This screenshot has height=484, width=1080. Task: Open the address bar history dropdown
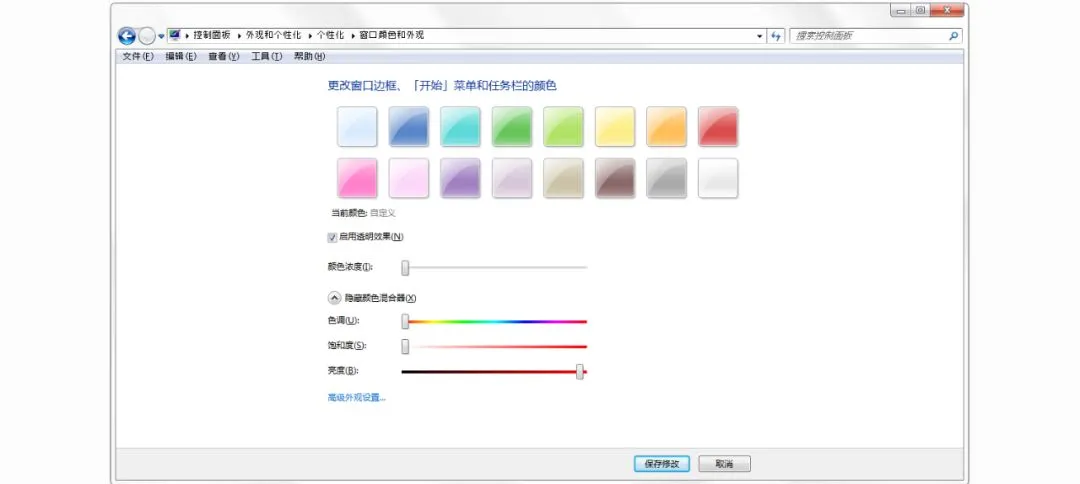click(760, 36)
